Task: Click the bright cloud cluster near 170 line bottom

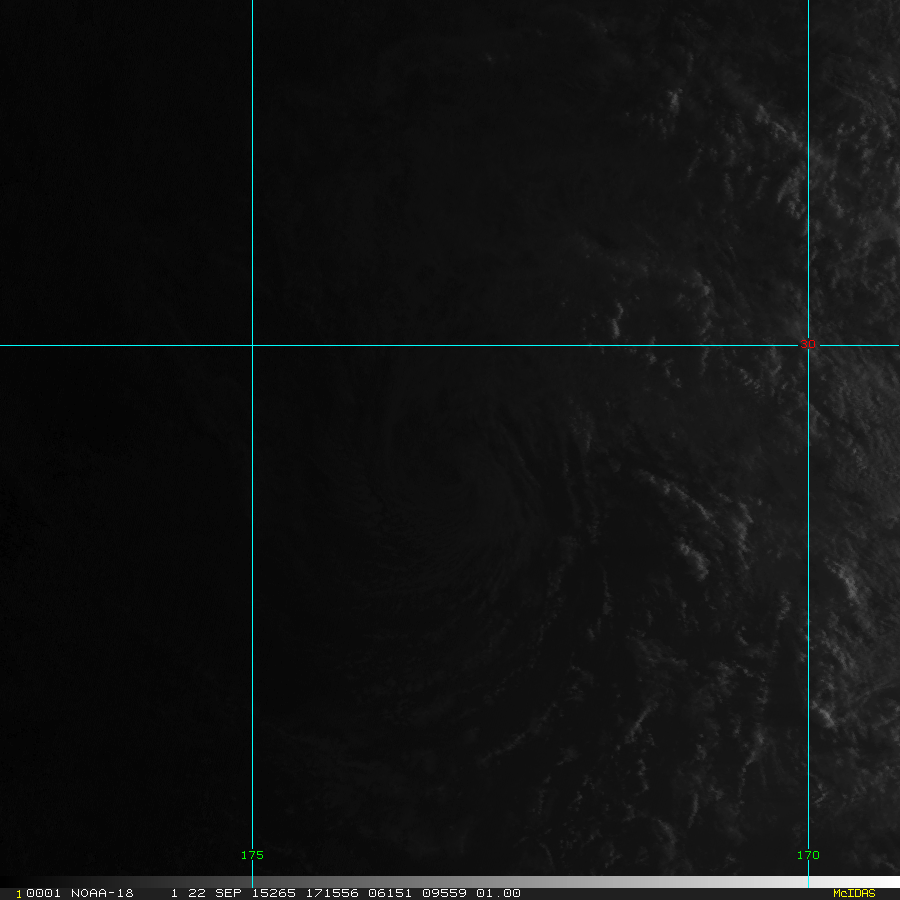Action: 825,715
